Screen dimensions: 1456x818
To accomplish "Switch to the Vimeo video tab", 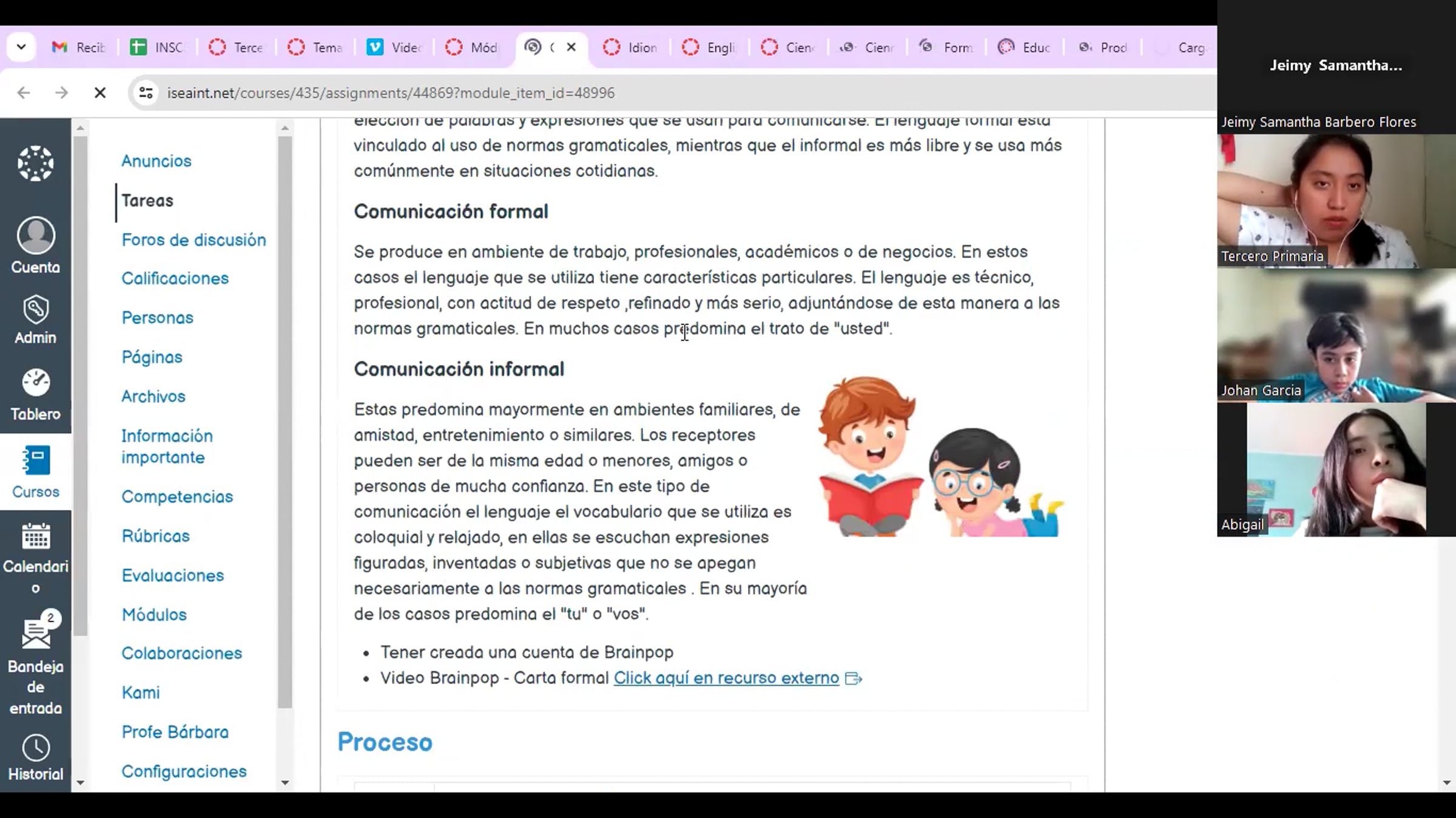I will [394, 47].
